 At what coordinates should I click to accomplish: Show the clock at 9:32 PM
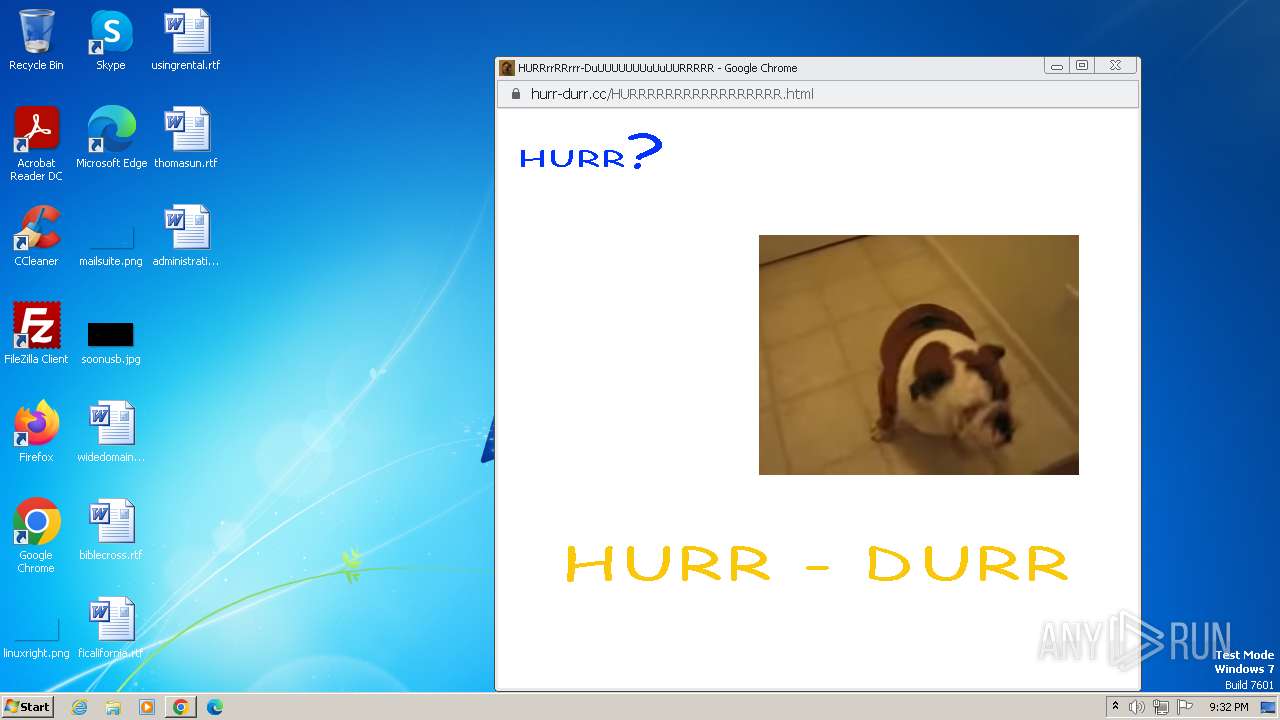[1228, 707]
